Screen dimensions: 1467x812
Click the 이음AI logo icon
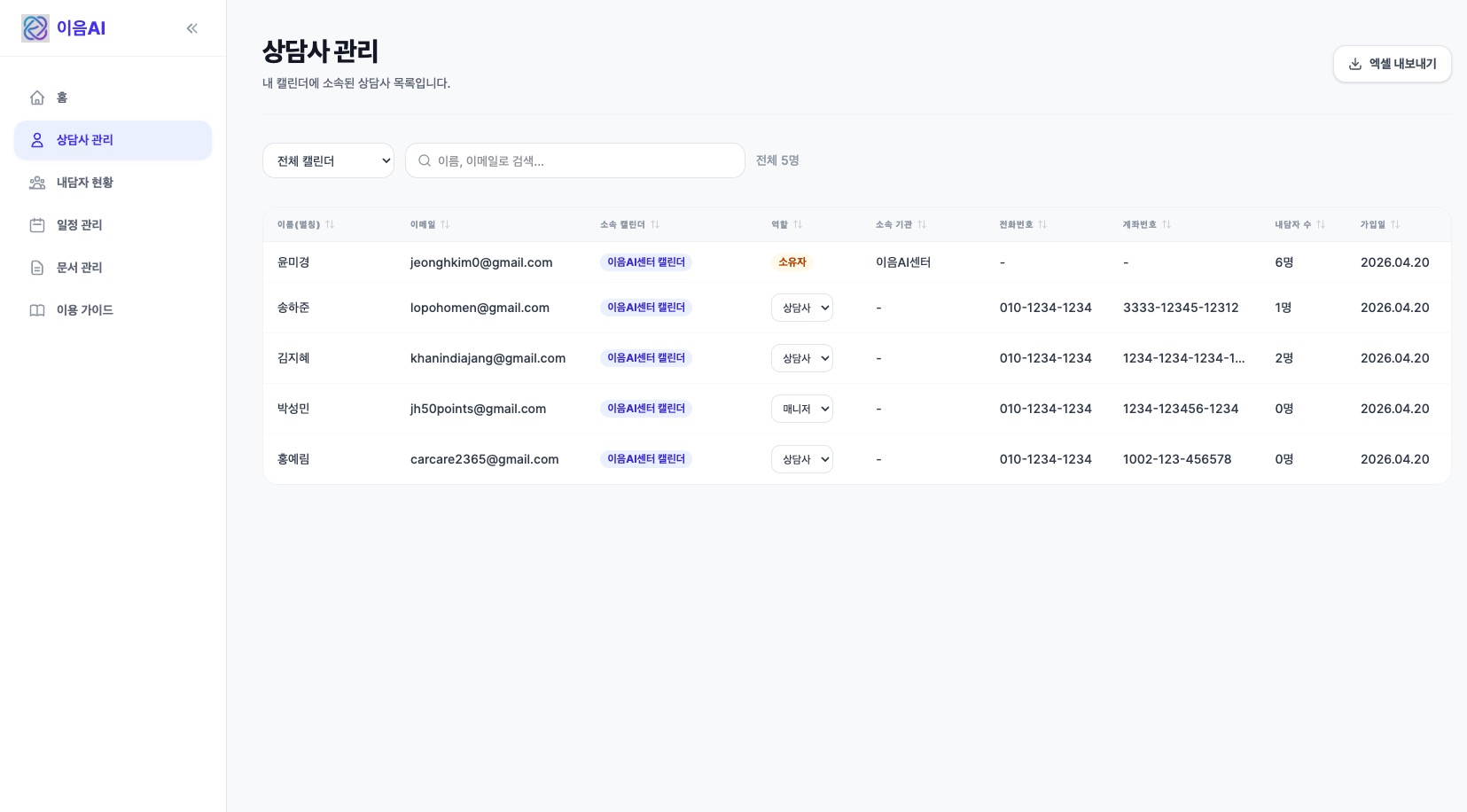tap(35, 27)
